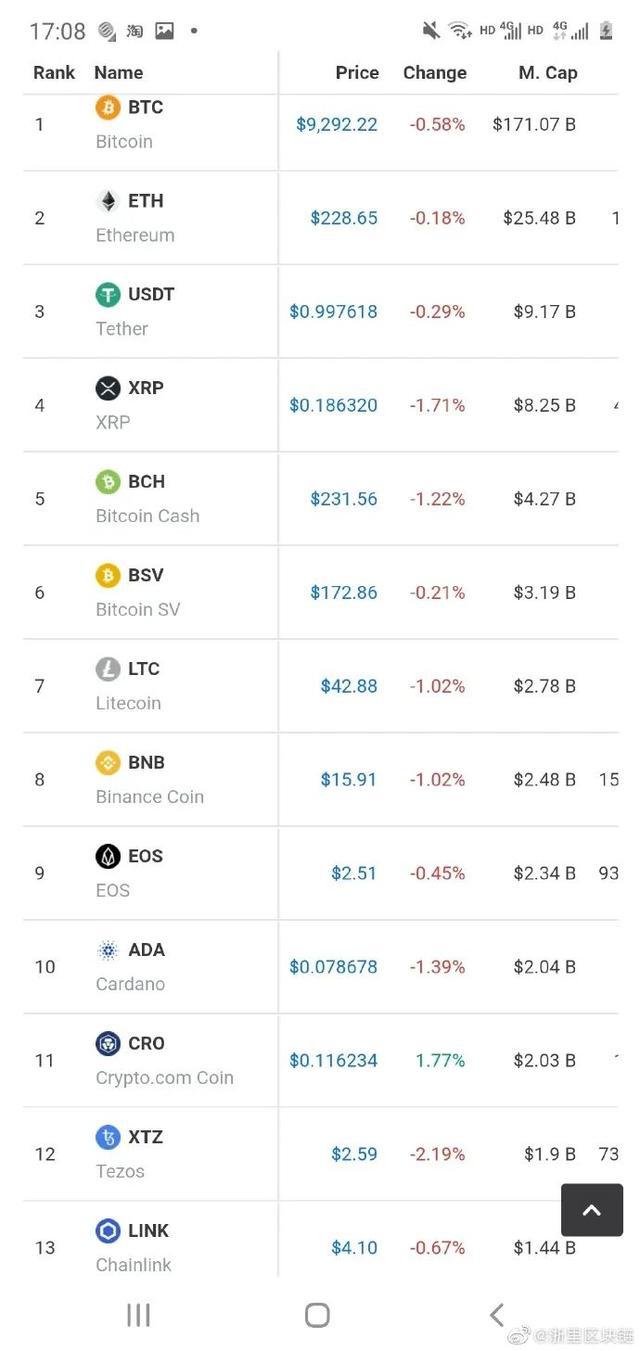Select the green Tether USDT icon
The image size is (640, 1351).
click(x=107, y=294)
